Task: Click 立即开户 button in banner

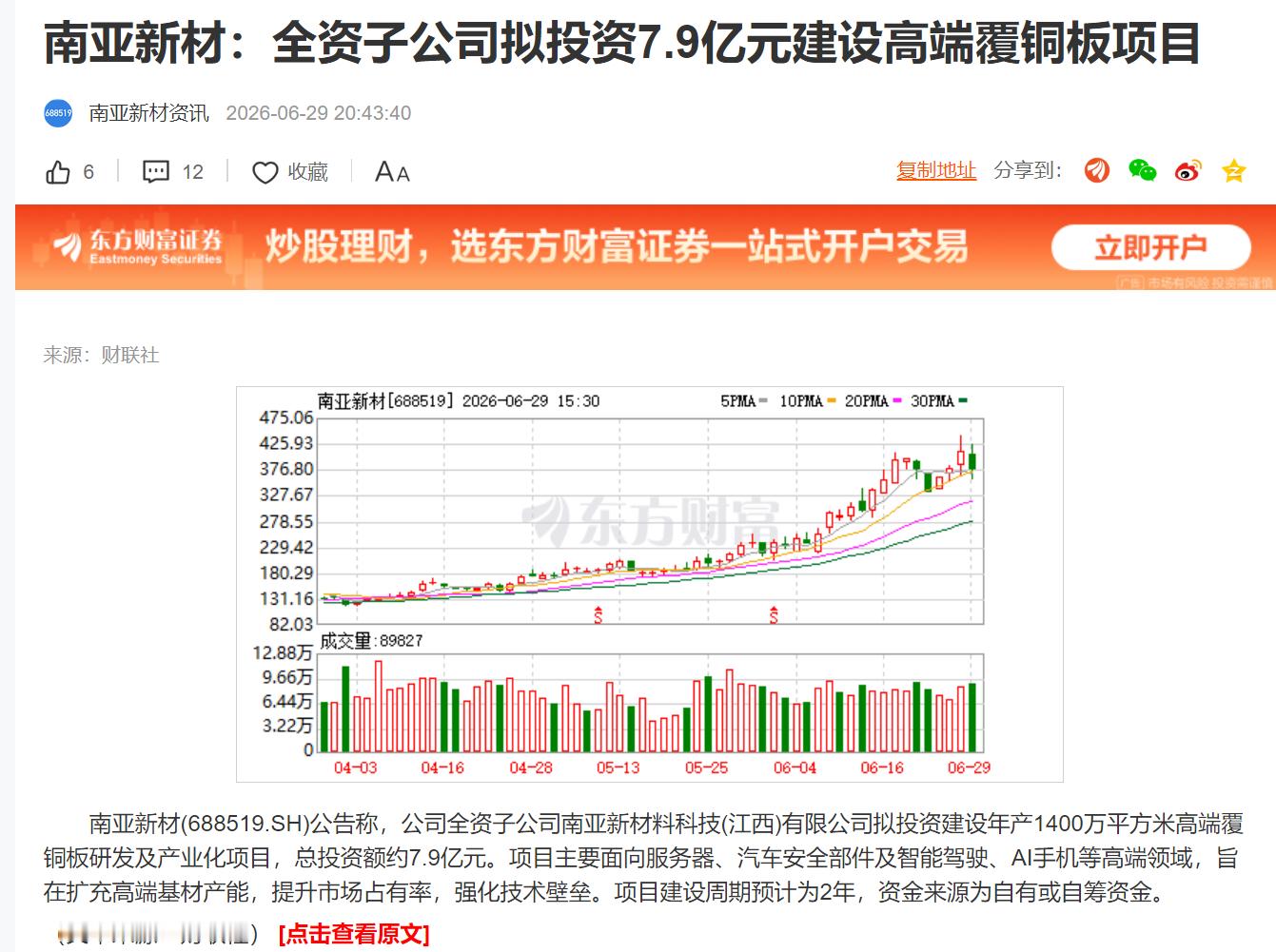Action: pyautogui.click(x=1150, y=247)
